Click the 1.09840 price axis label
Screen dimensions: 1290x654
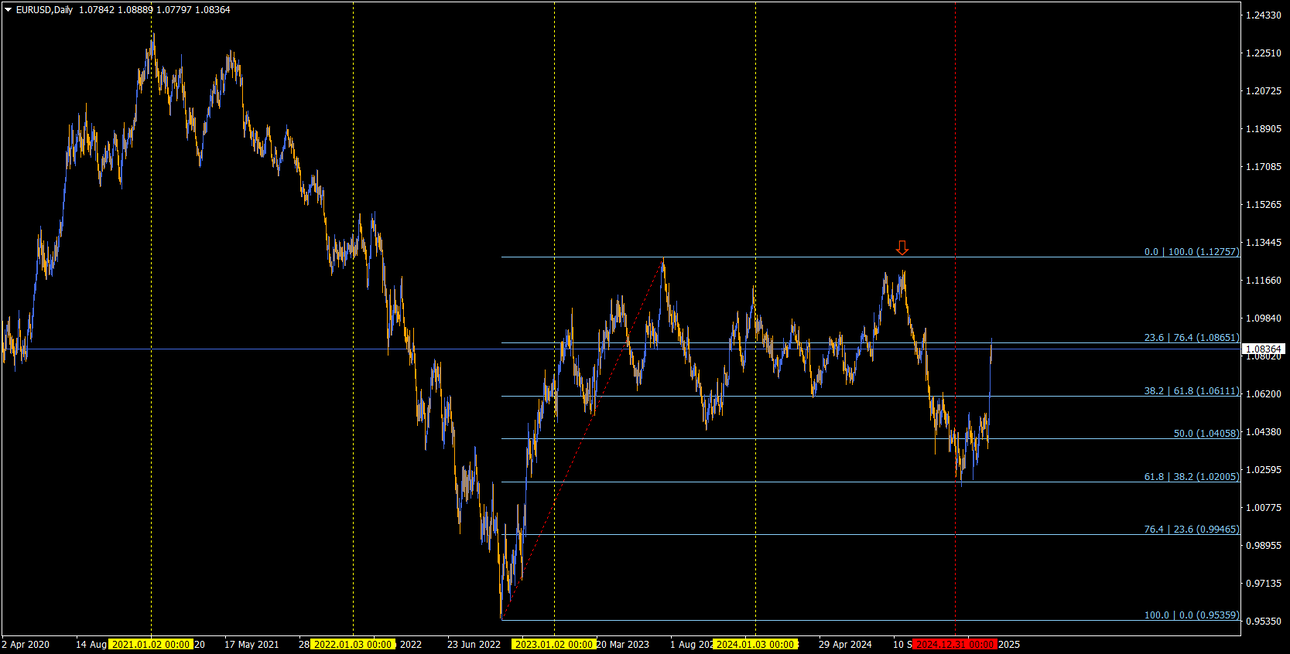tap(1264, 319)
